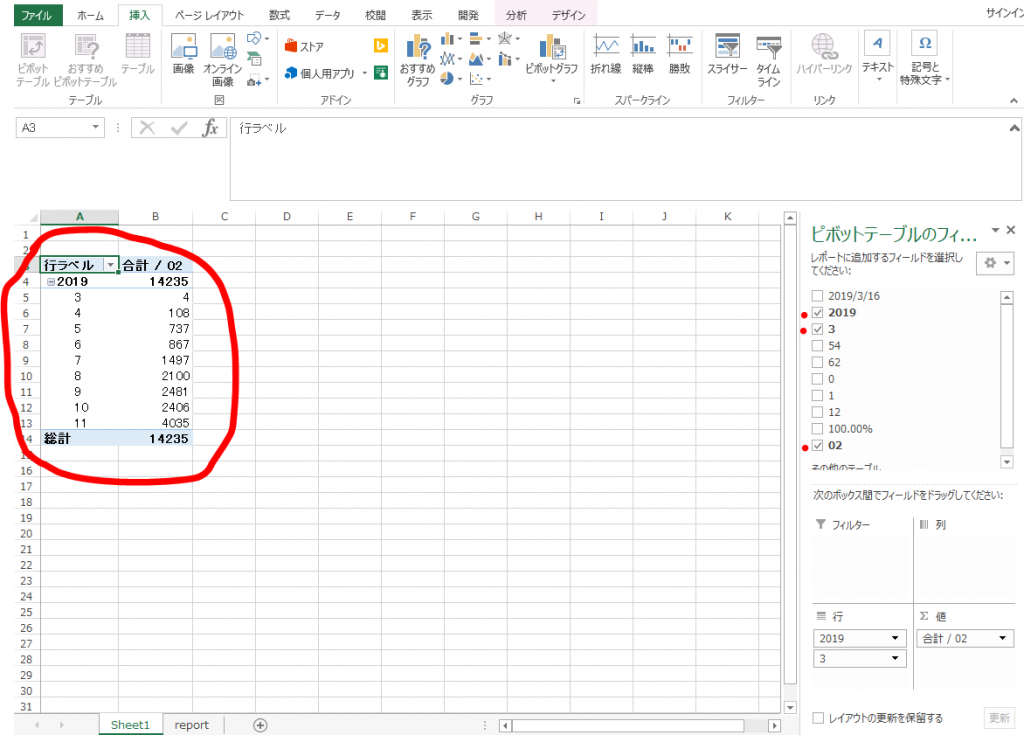Screen dimensions: 1024x735
Task: Open 2019 row field dropdown
Action: [x=895, y=638]
